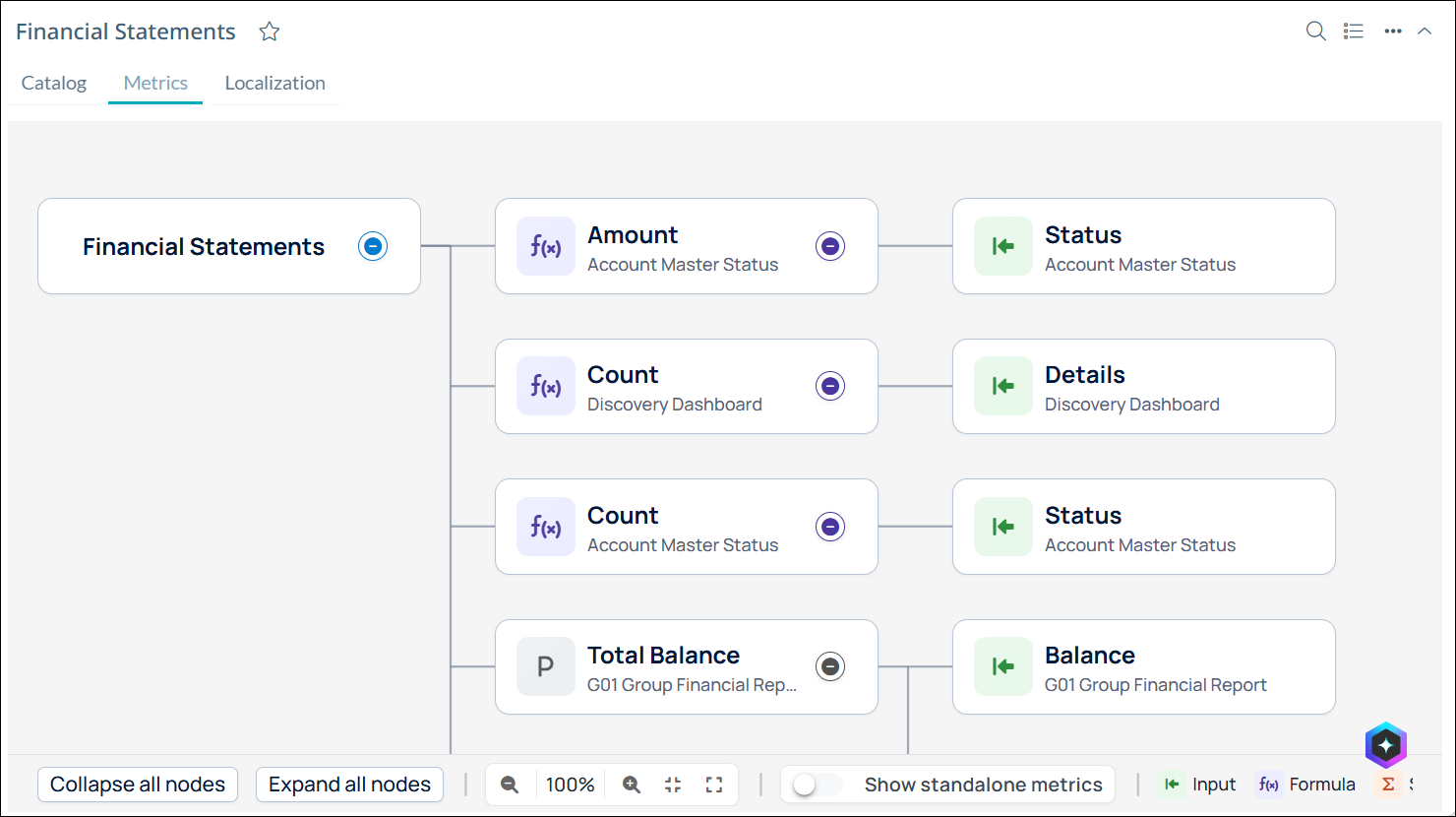Click the zoom out magnifier icon
The width and height of the screenshot is (1456, 817).
click(510, 785)
